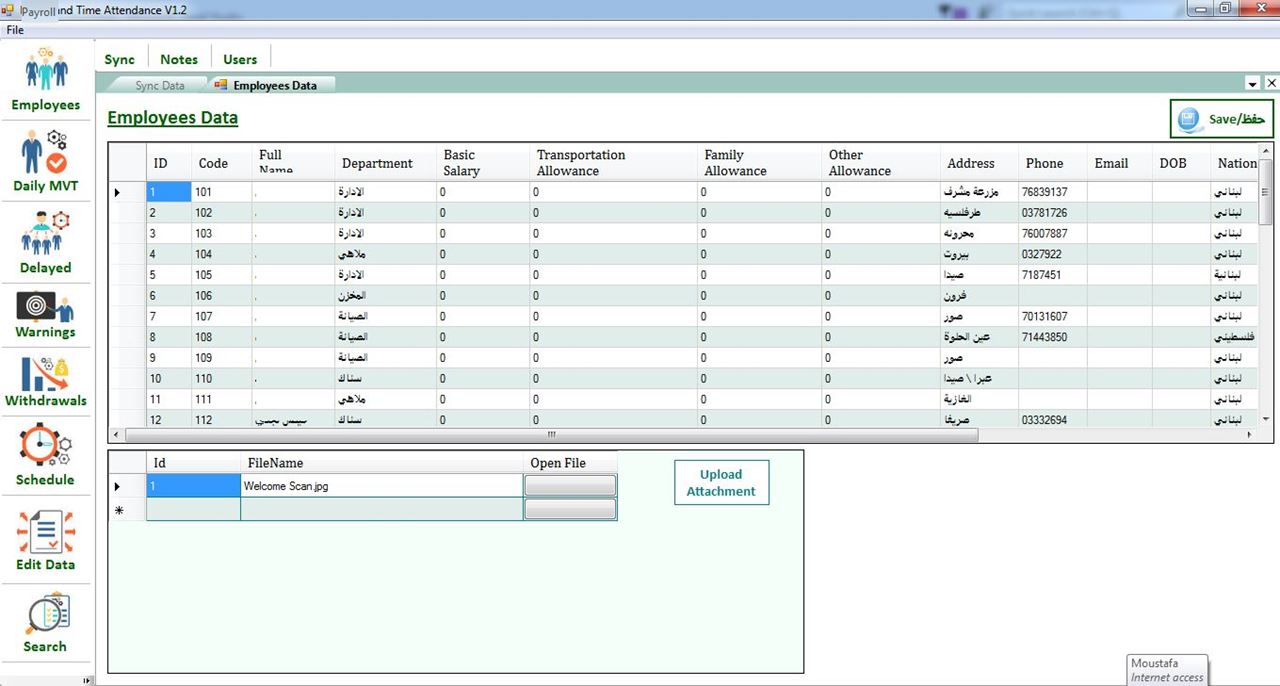The image size is (1280, 686).
Task: Click the Upload Attachment button
Action: tap(721, 483)
